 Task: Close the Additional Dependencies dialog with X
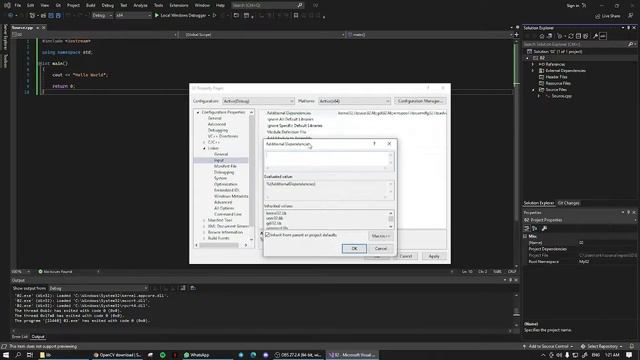pyautogui.click(x=389, y=144)
